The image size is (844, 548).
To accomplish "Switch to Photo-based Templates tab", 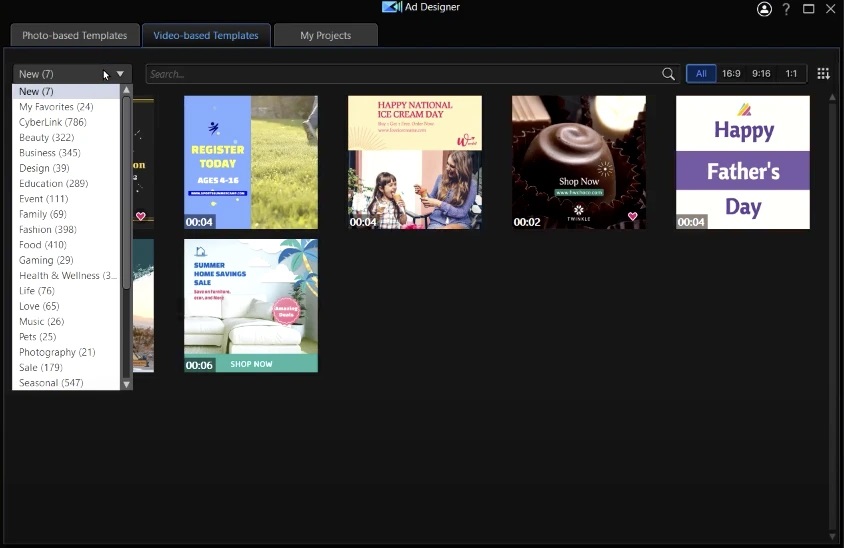I will click(x=75, y=36).
